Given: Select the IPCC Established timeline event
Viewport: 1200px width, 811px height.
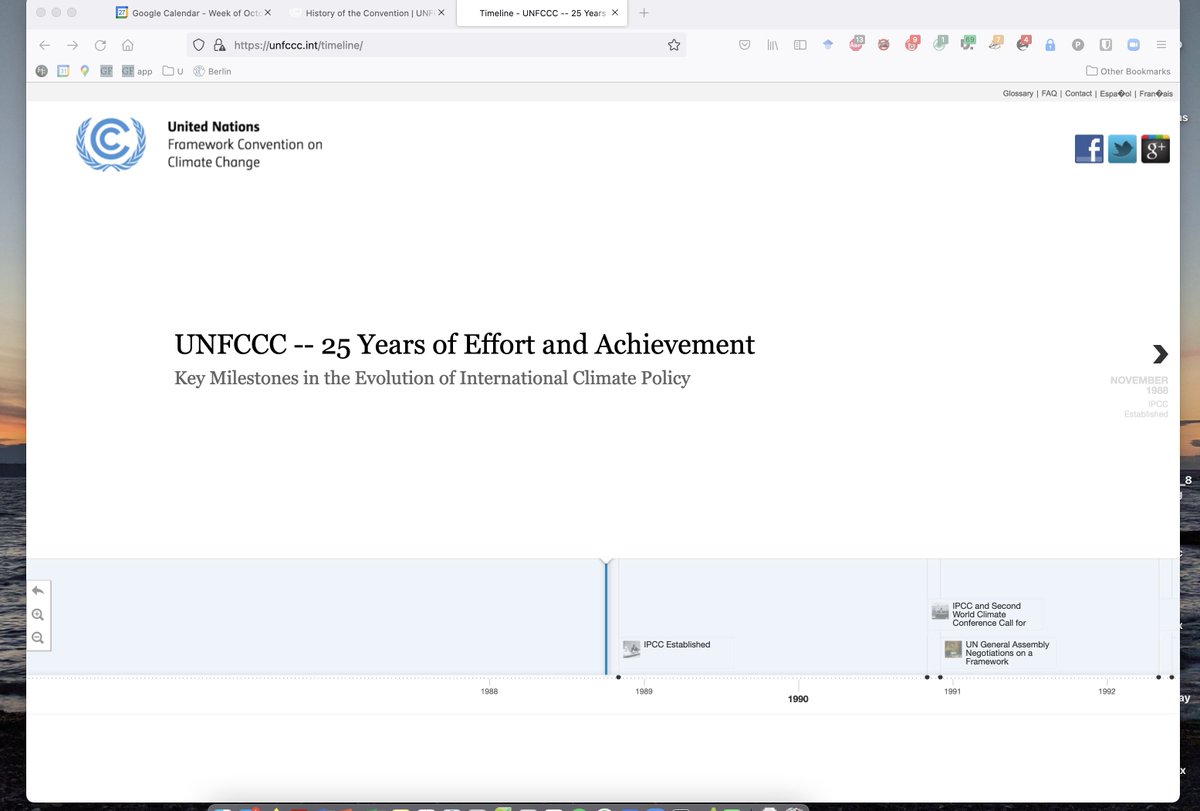Looking at the screenshot, I should coord(677,651).
